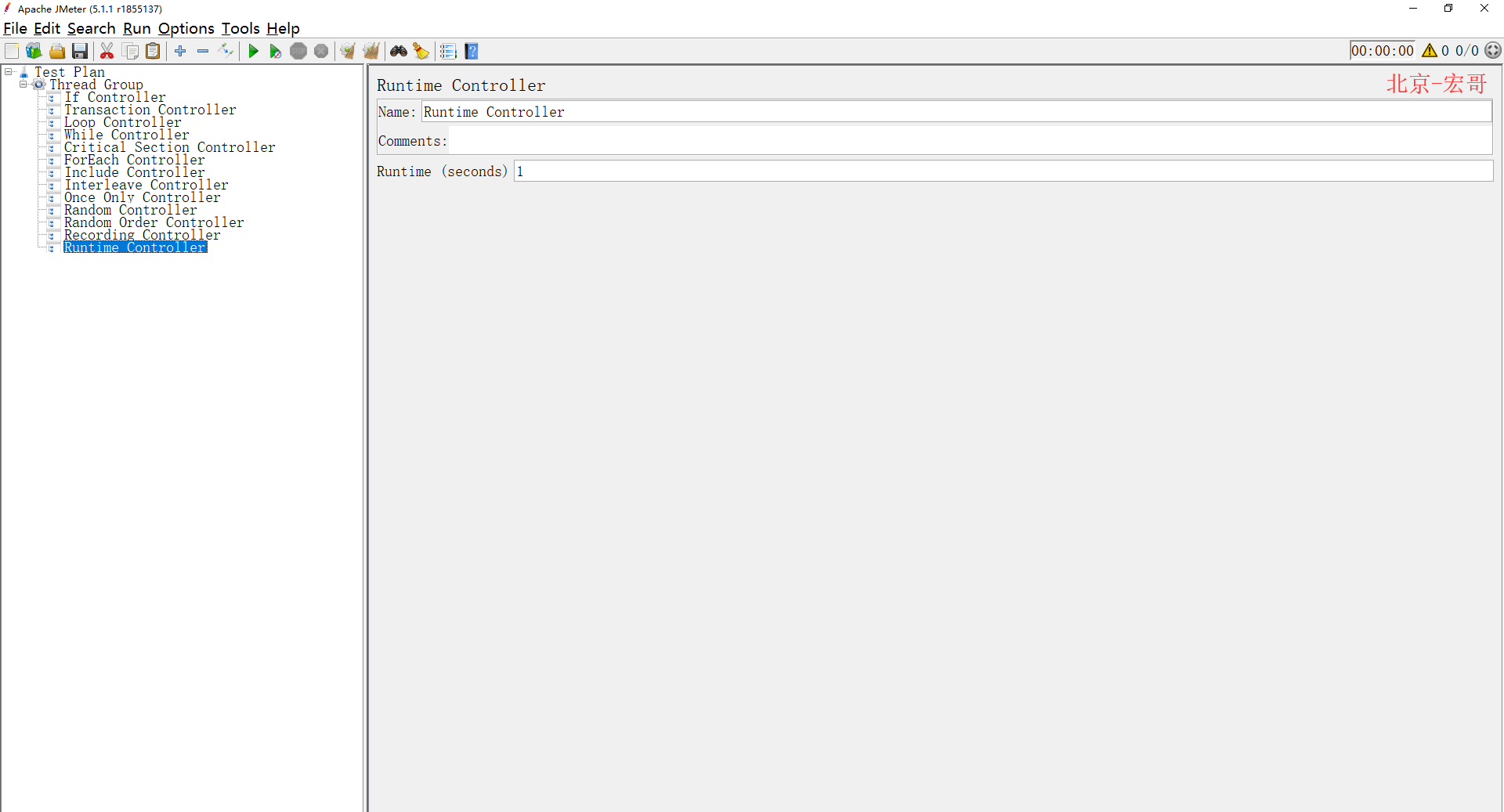Click the Name input field

coord(956,112)
